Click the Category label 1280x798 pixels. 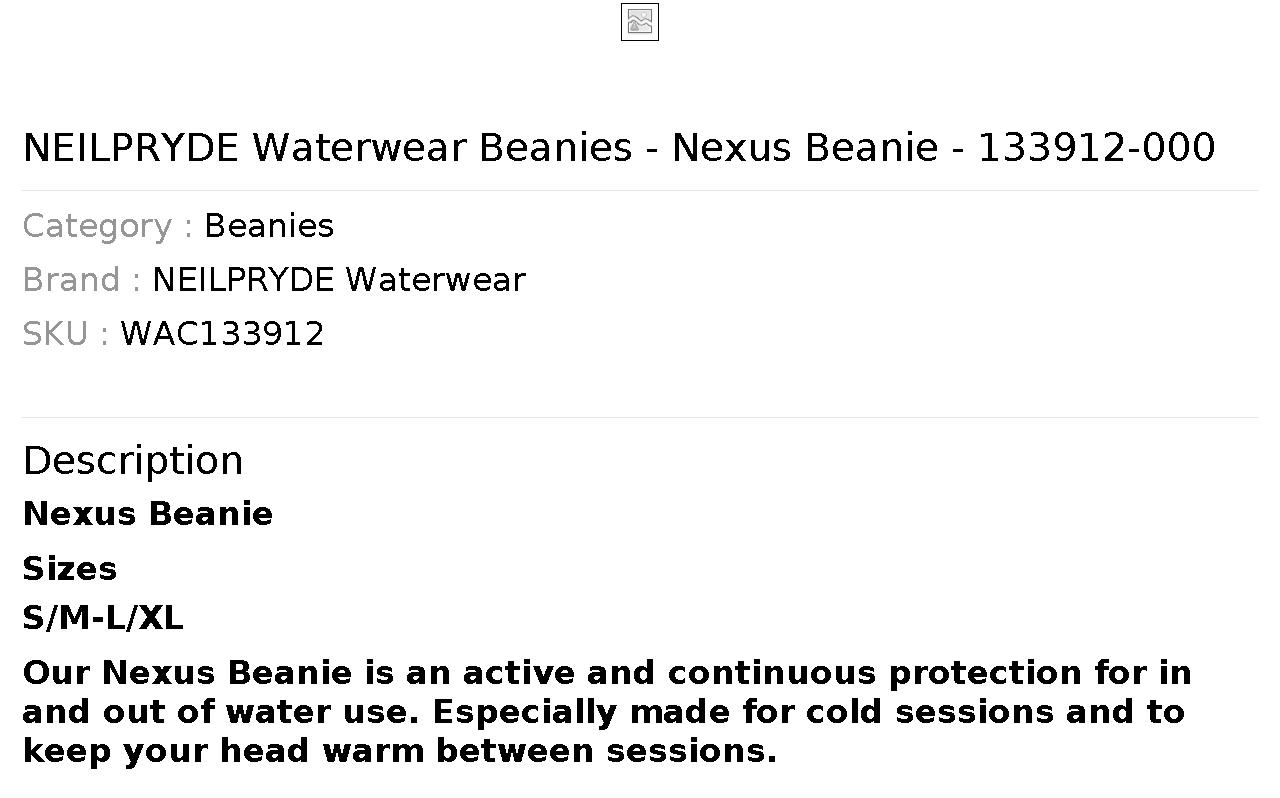point(108,227)
